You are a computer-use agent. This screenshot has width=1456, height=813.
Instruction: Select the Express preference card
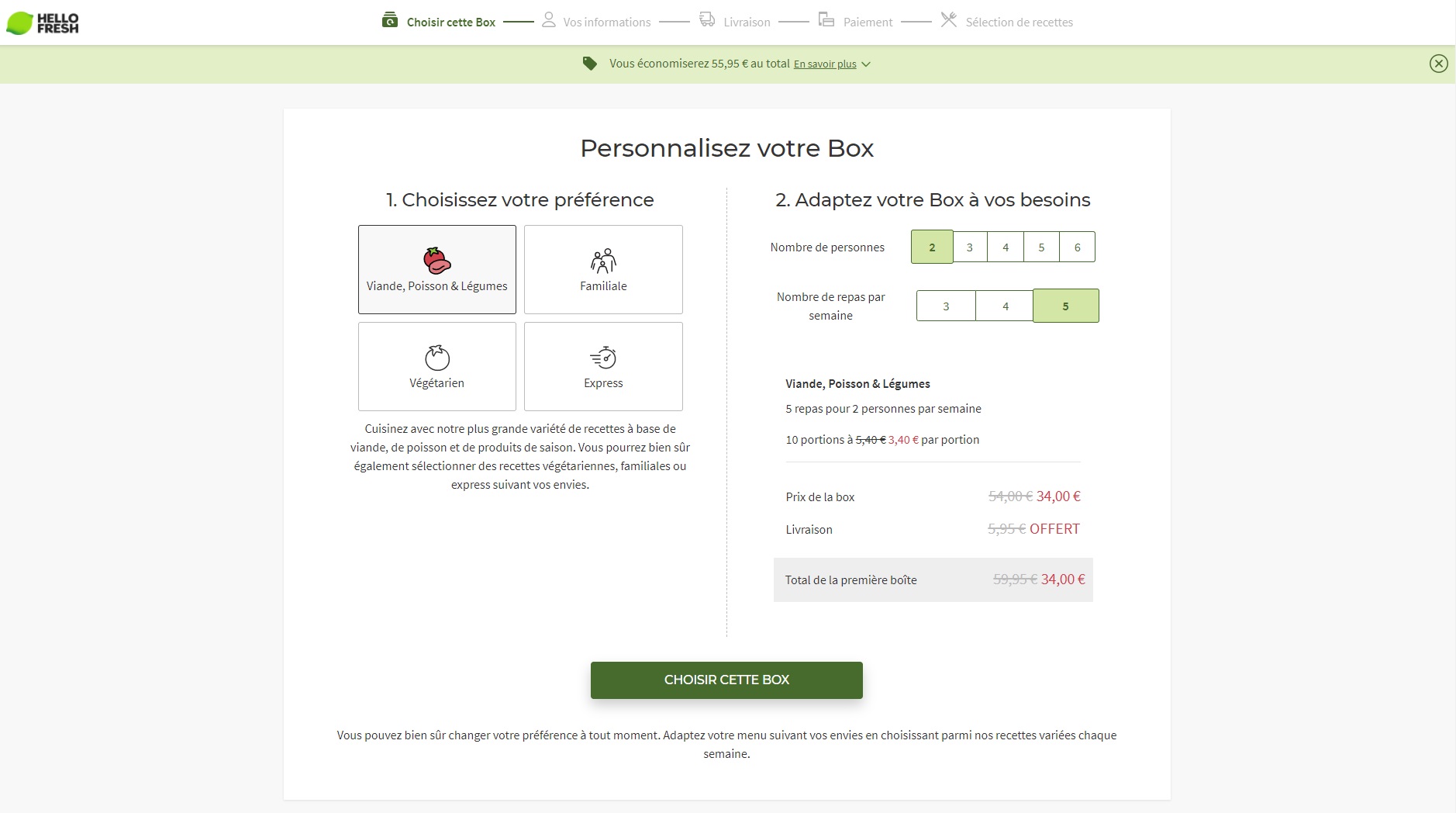pyautogui.click(x=603, y=366)
